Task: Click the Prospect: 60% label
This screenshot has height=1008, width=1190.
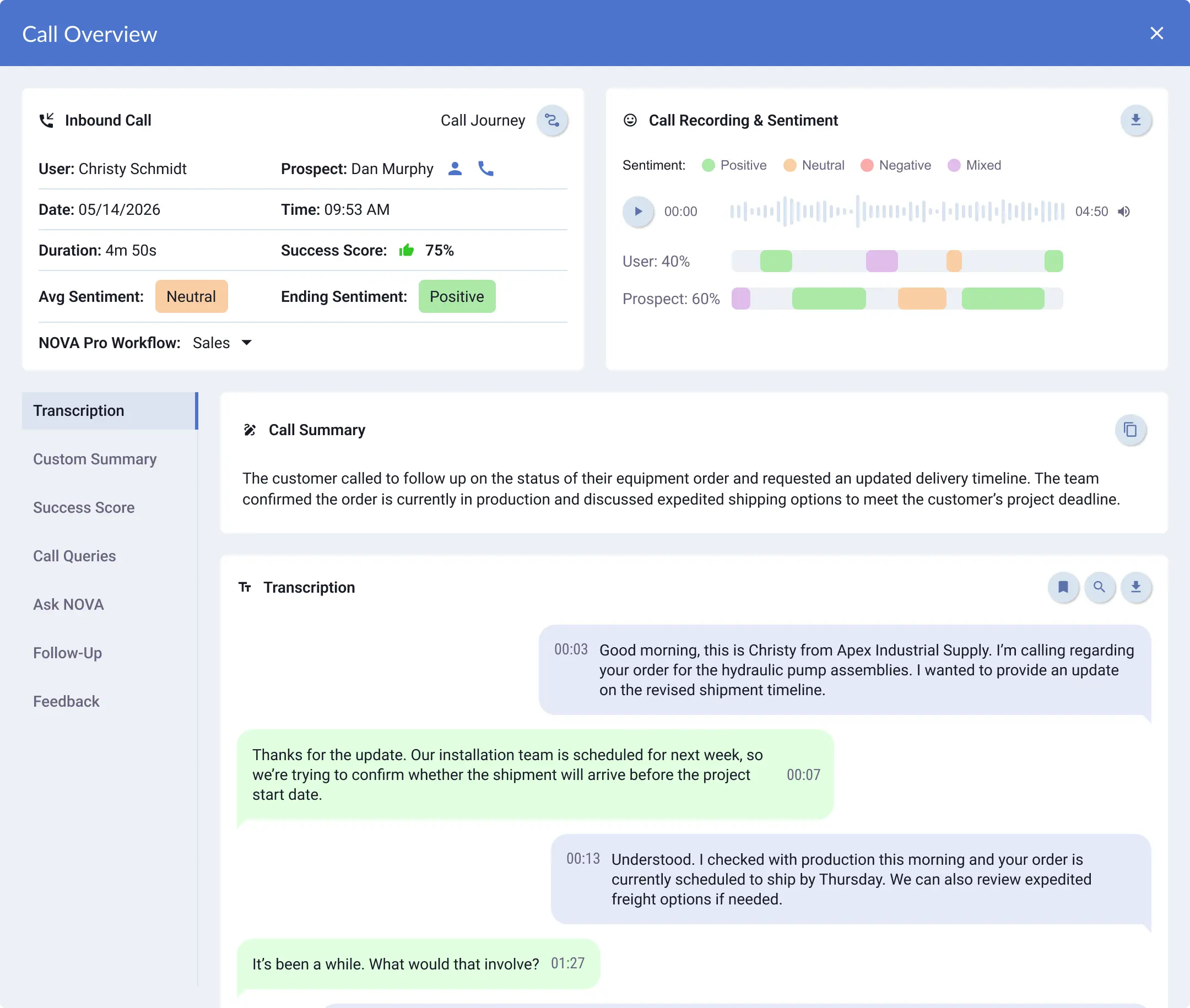Action: point(670,299)
